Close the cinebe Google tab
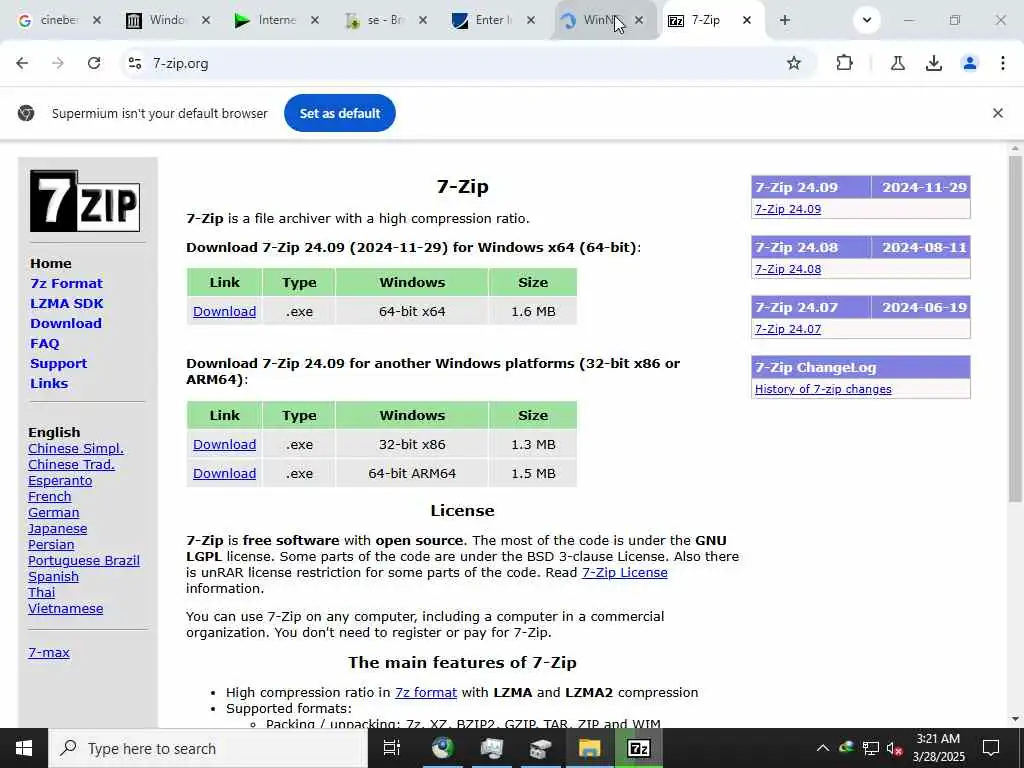Screen dimensions: 1024x768 coord(97,20)
